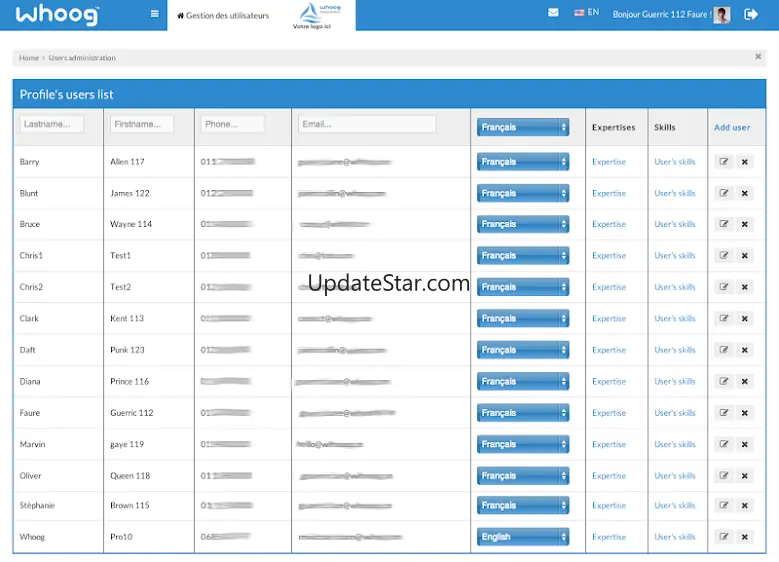Edit the Bruce user row
This screenshot has width=779, height=562.
[x=724, y=224]
